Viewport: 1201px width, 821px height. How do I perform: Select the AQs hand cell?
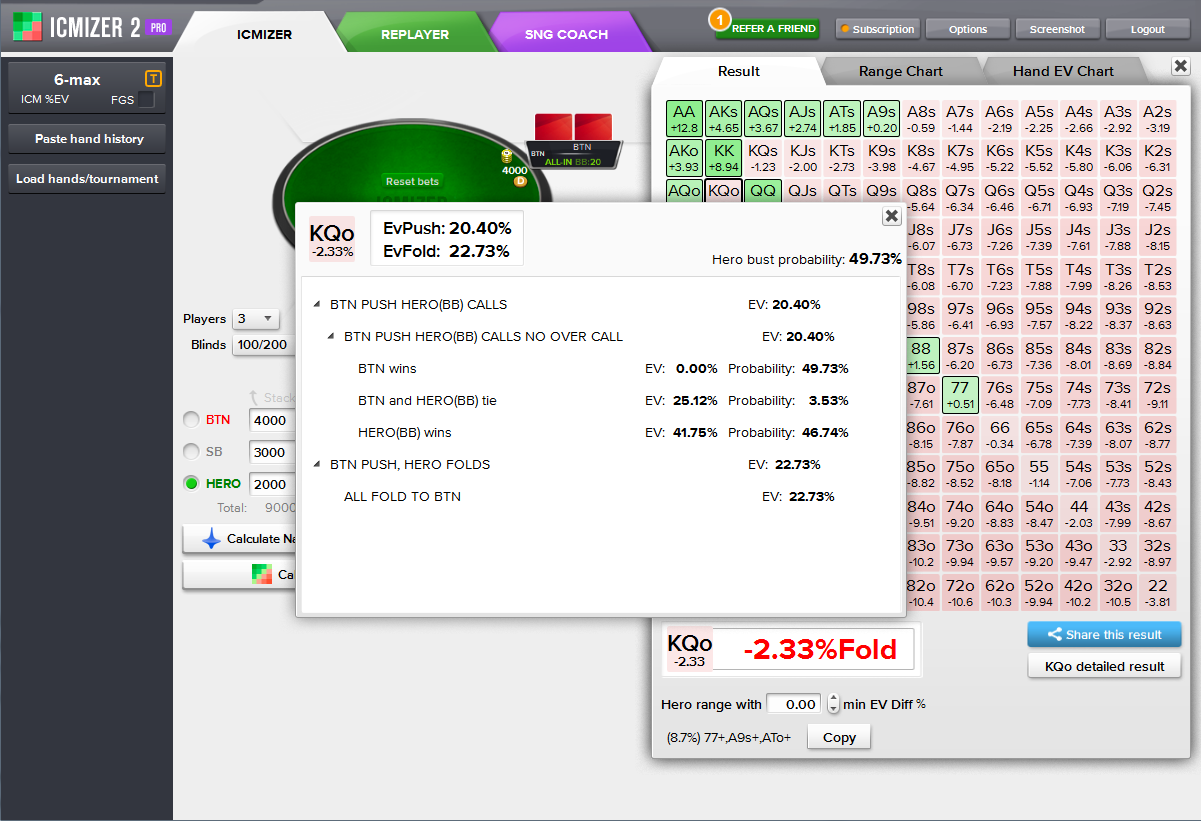pyautogui.click(x=763, y=119)
